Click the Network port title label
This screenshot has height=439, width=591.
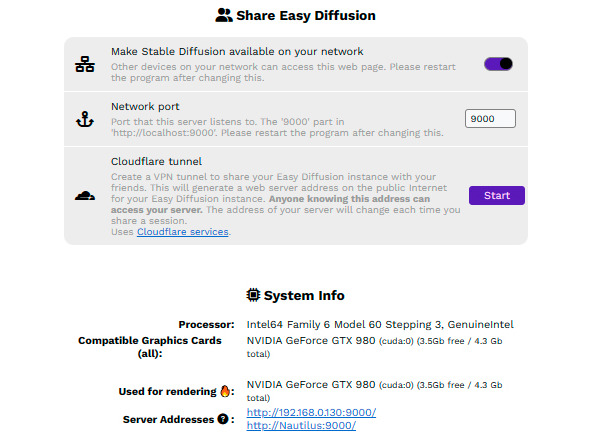pos(145,106)
